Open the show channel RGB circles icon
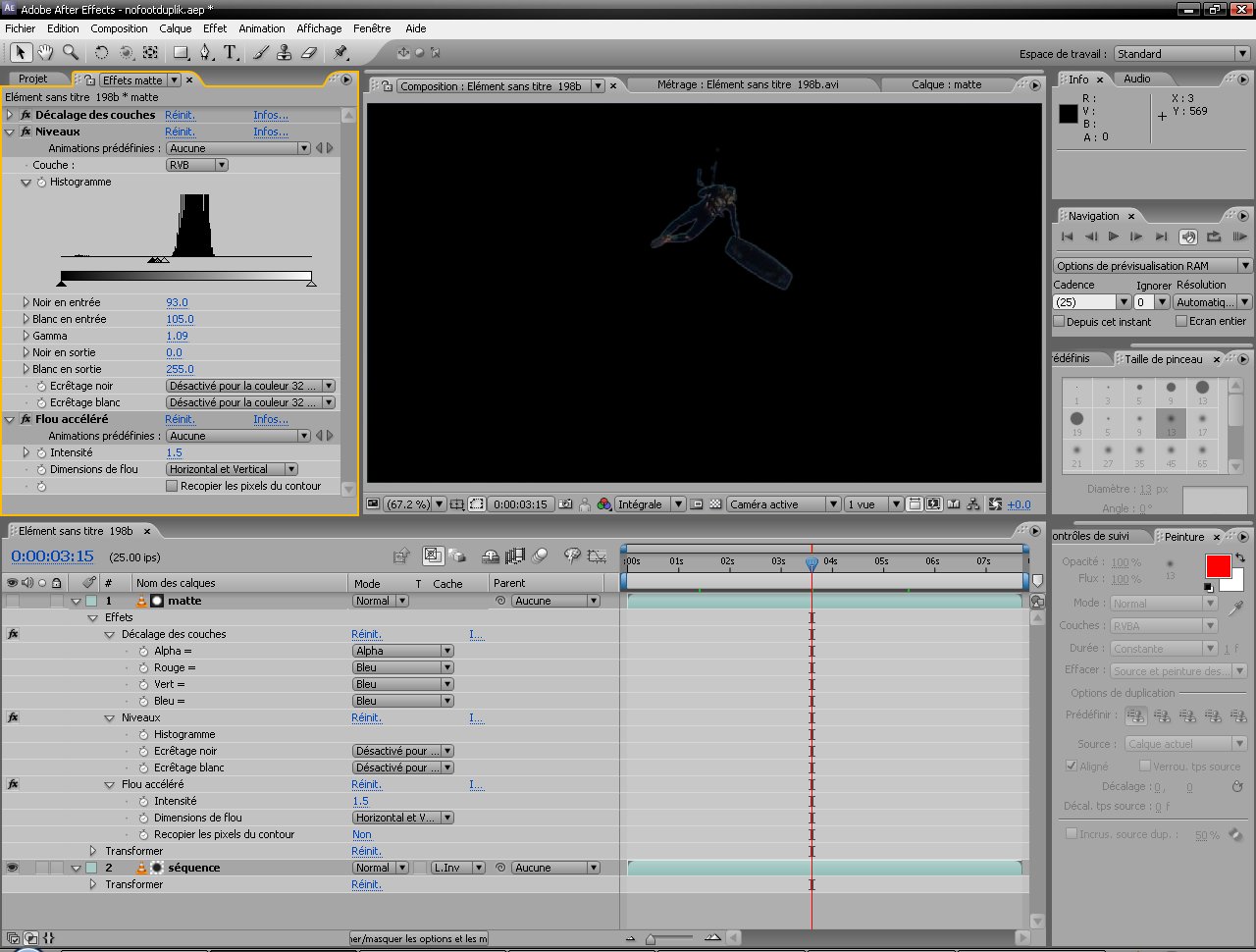 click(603, 504)
